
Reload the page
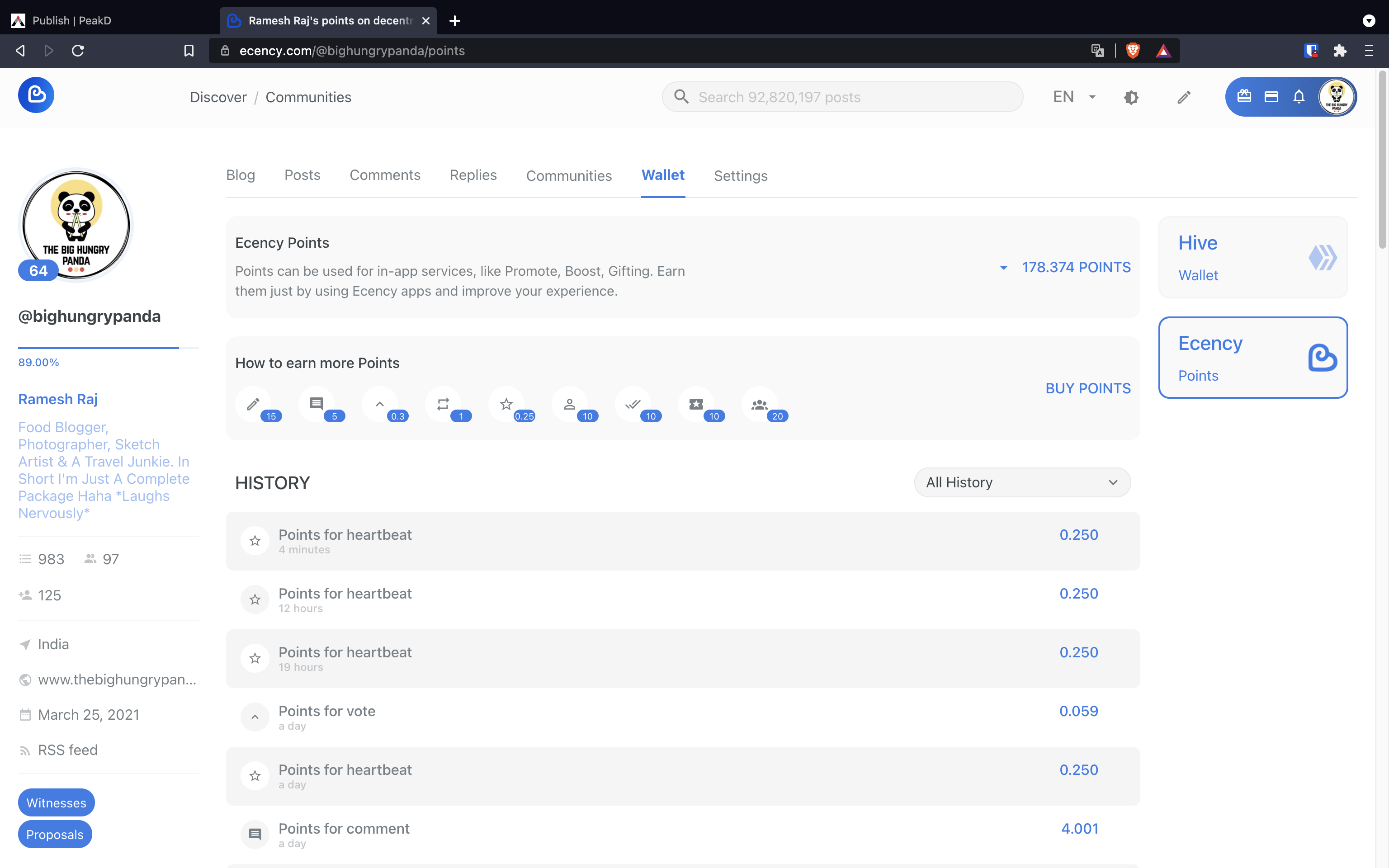(x=78, y=51)
